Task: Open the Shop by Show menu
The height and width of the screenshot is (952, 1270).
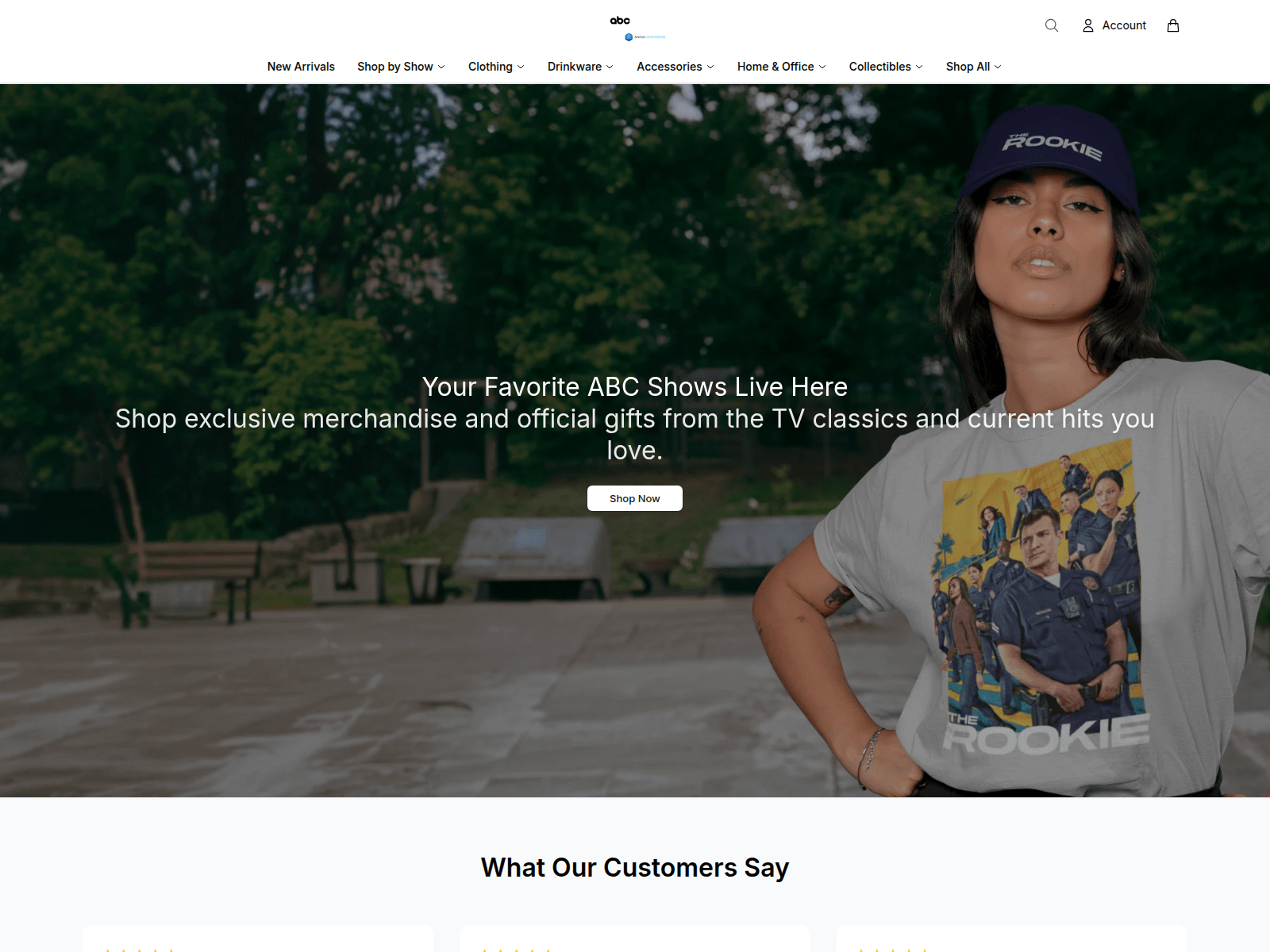Action: point(401,67)
